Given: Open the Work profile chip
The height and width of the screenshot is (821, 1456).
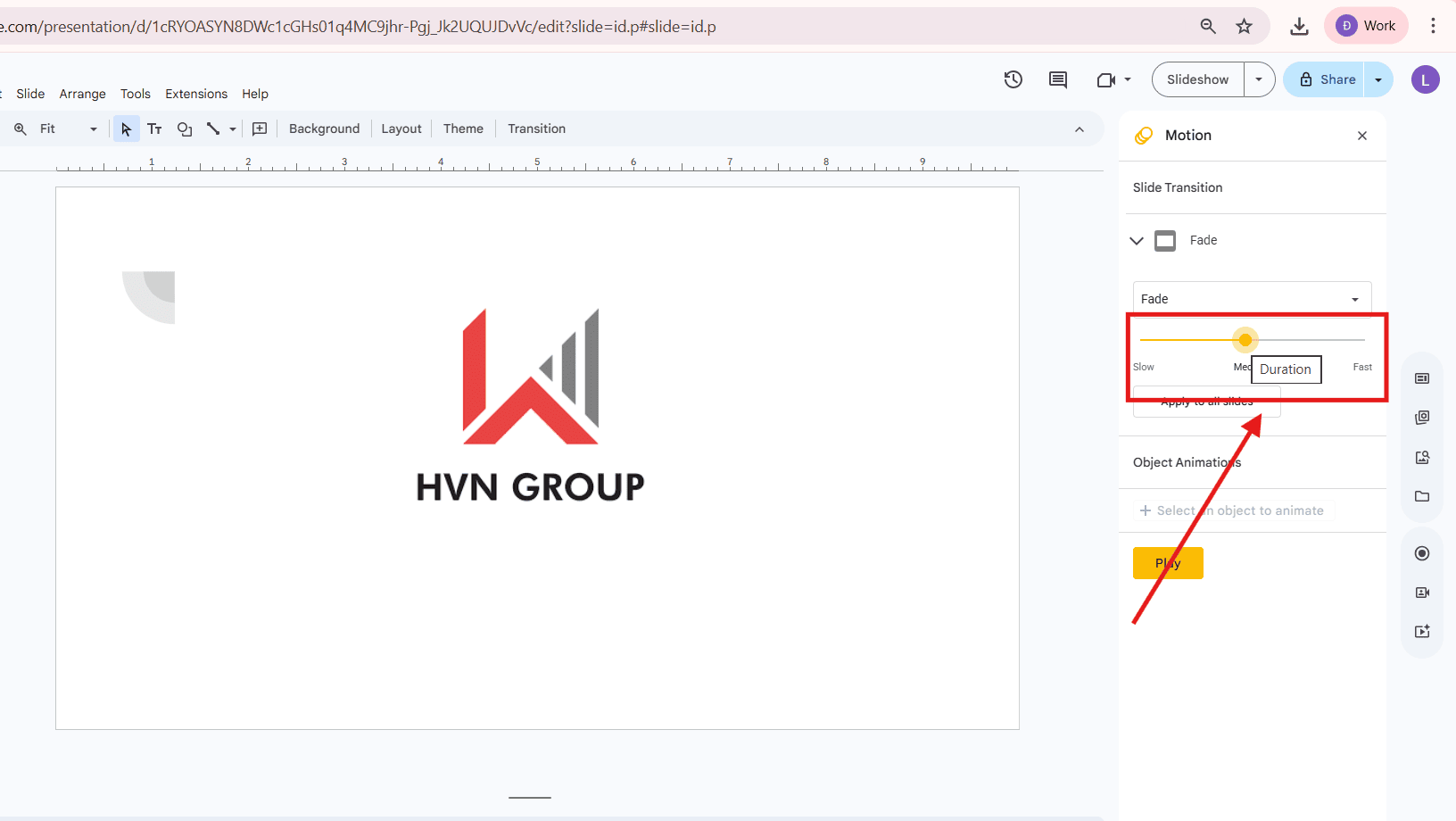Looking at the screenshot, I should 1366,26.
